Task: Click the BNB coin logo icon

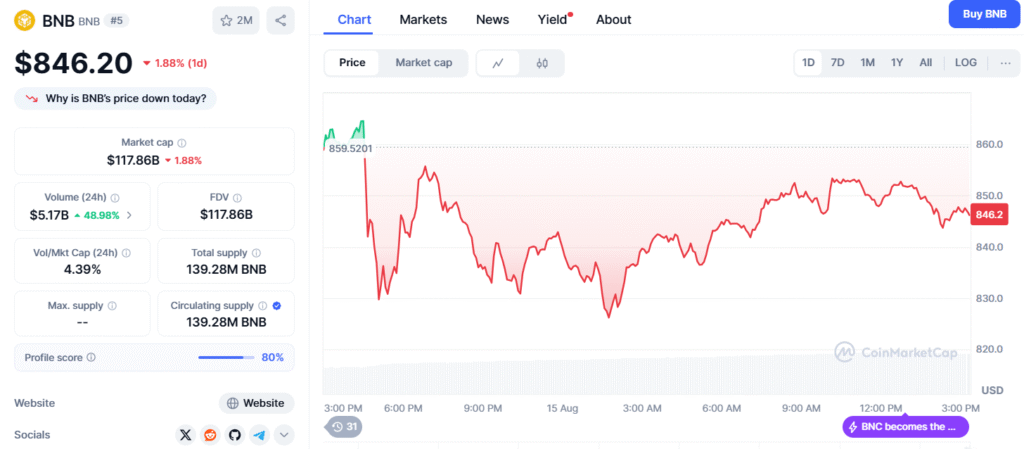Action: click(x=25, y=21)
